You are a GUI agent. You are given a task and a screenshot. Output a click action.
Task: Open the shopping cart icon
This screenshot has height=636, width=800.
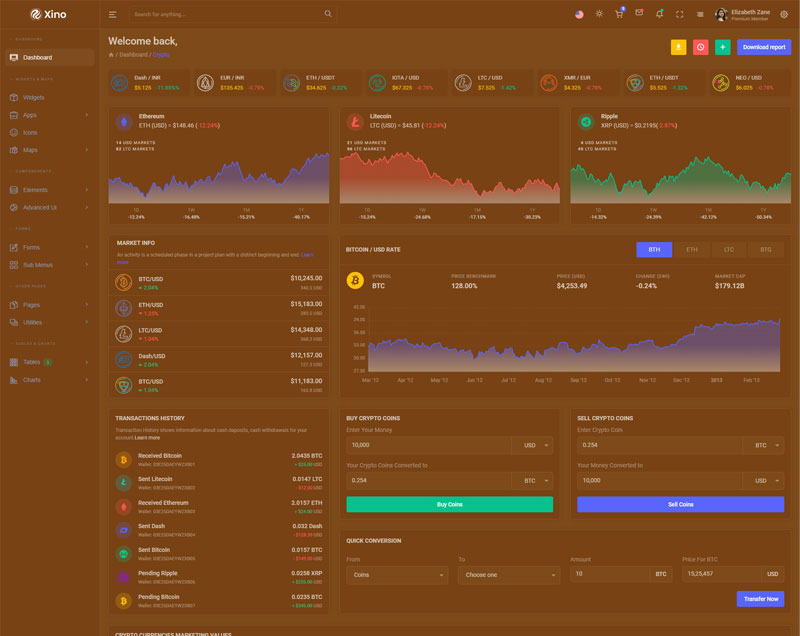coord(619,14)
